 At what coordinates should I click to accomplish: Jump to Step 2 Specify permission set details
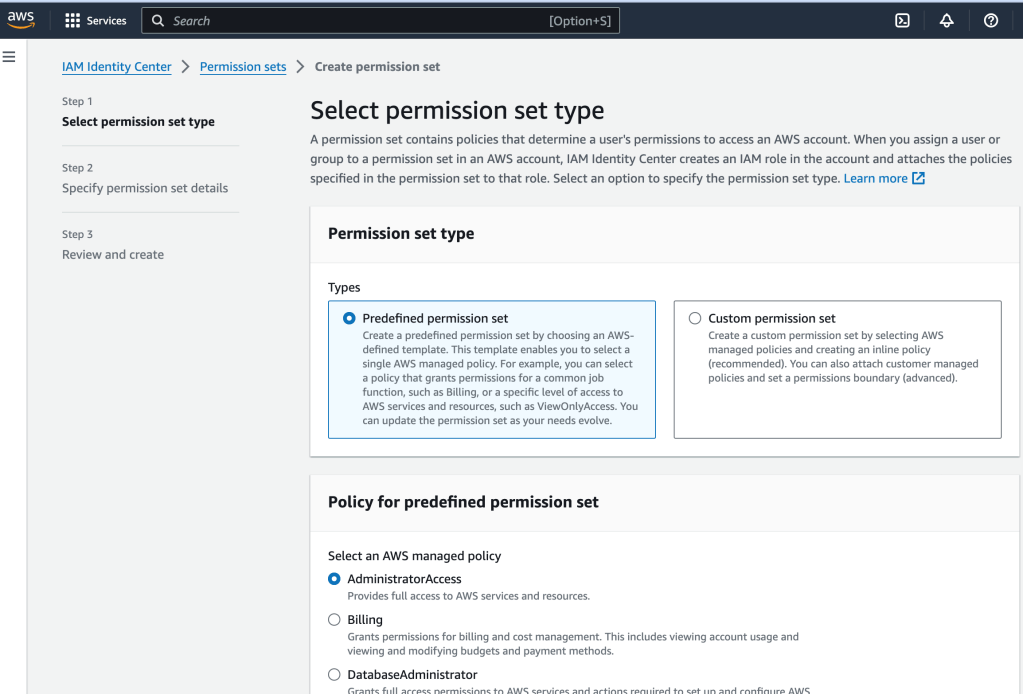tap(145, 188)
